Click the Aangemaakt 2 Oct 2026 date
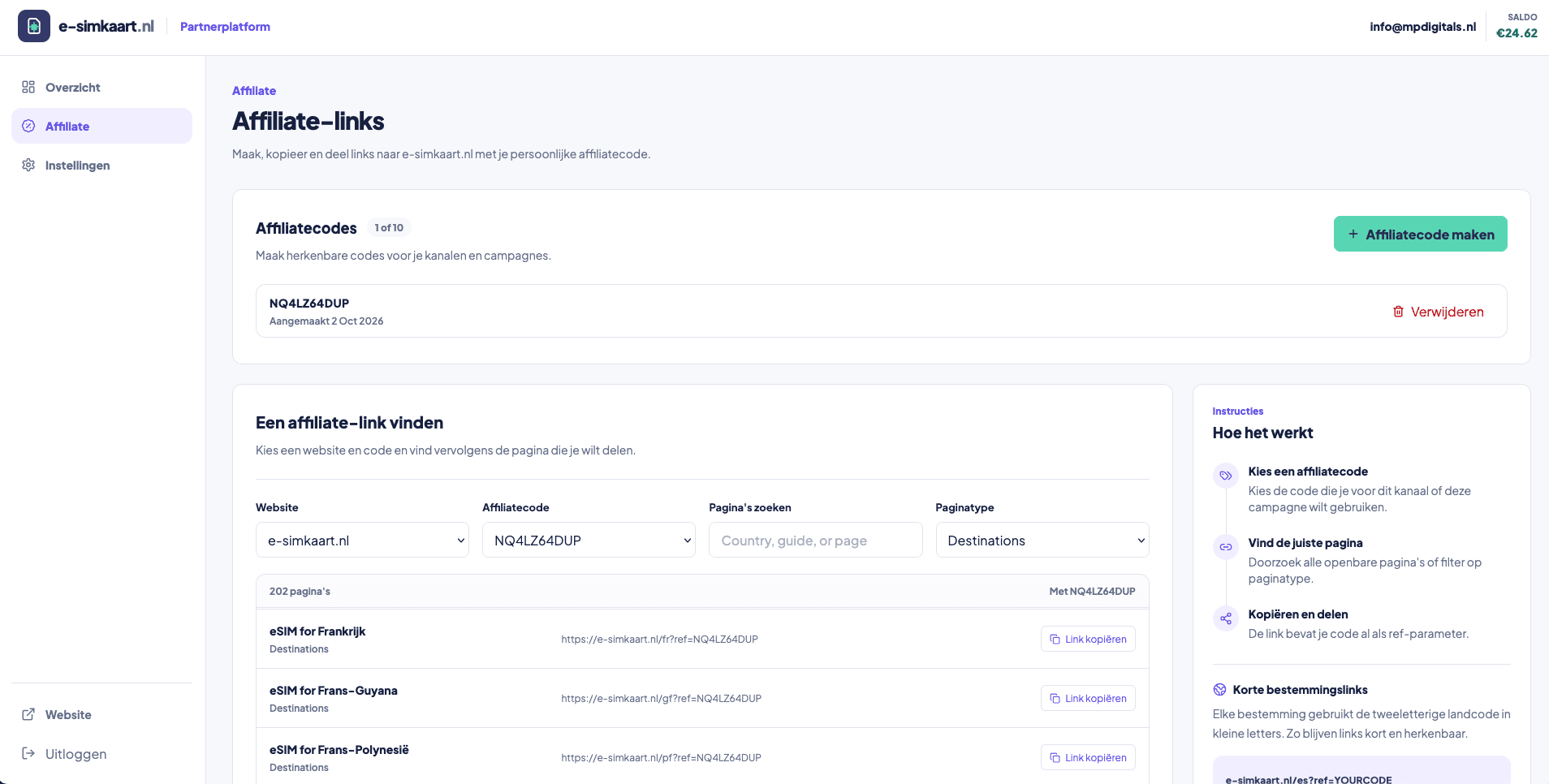The width and height of the screenshot is (1549, 784). pos(326,321)
